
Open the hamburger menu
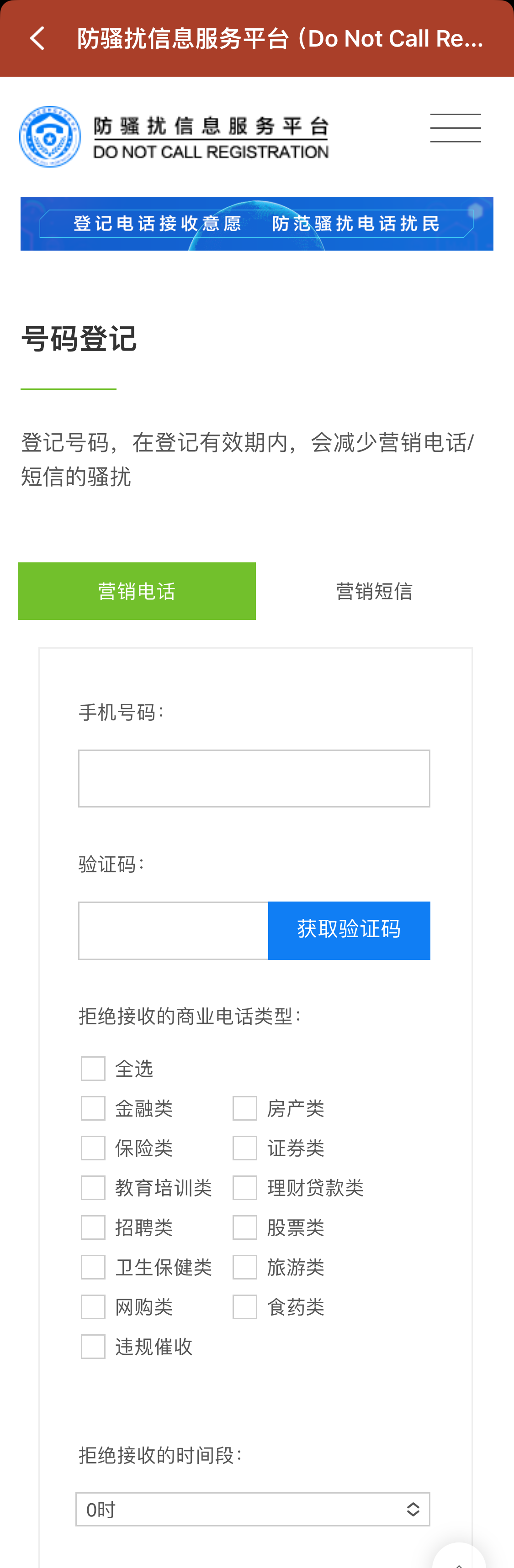(456, 128)
